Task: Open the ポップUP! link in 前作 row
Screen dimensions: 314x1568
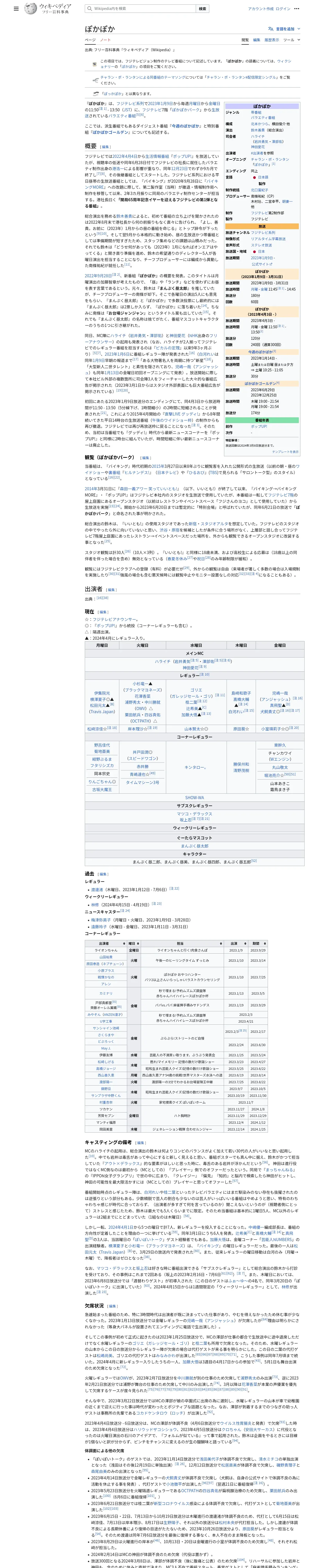Action: pyautogui.click(x=259, y=427)
